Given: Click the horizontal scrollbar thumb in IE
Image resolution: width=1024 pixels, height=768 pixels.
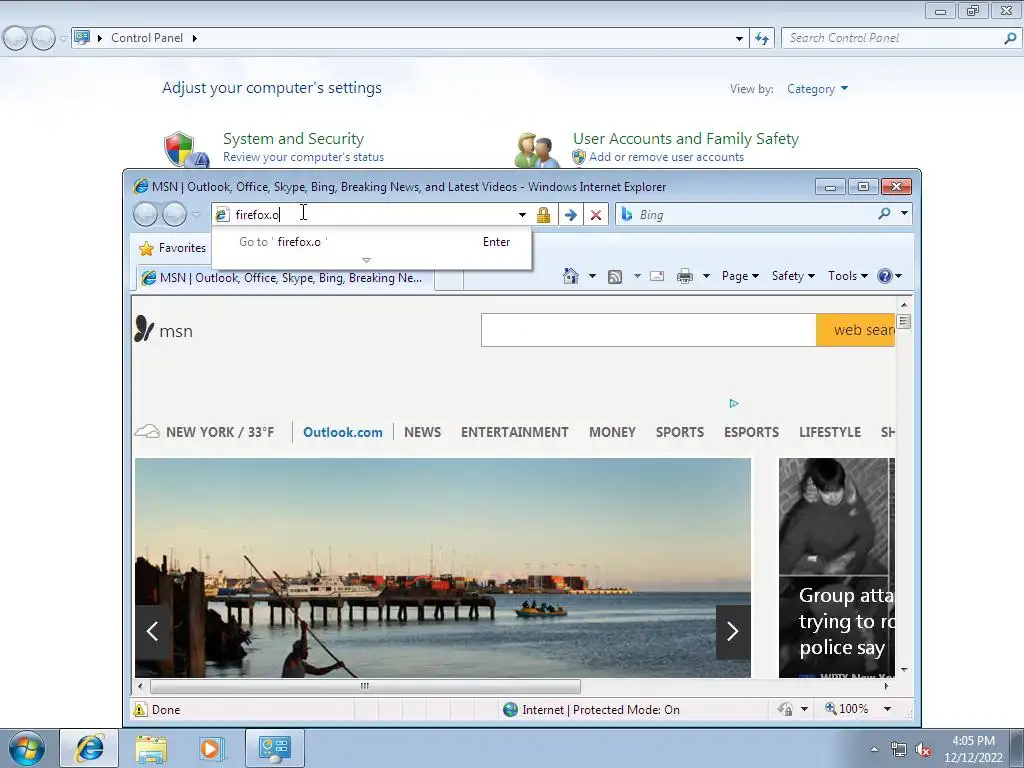Looking at the screenshot, I should pyautogui.click(x=365, y=686).
